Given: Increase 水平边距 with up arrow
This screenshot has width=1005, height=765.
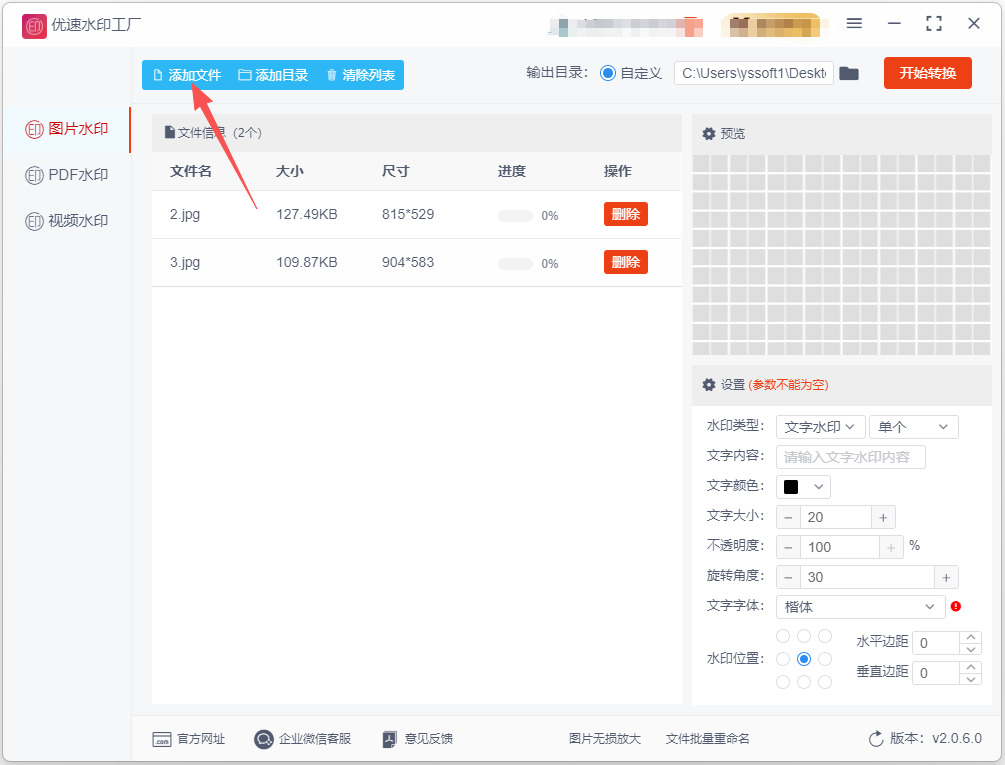Looking at the screenshot, I should tap(970, 637).
